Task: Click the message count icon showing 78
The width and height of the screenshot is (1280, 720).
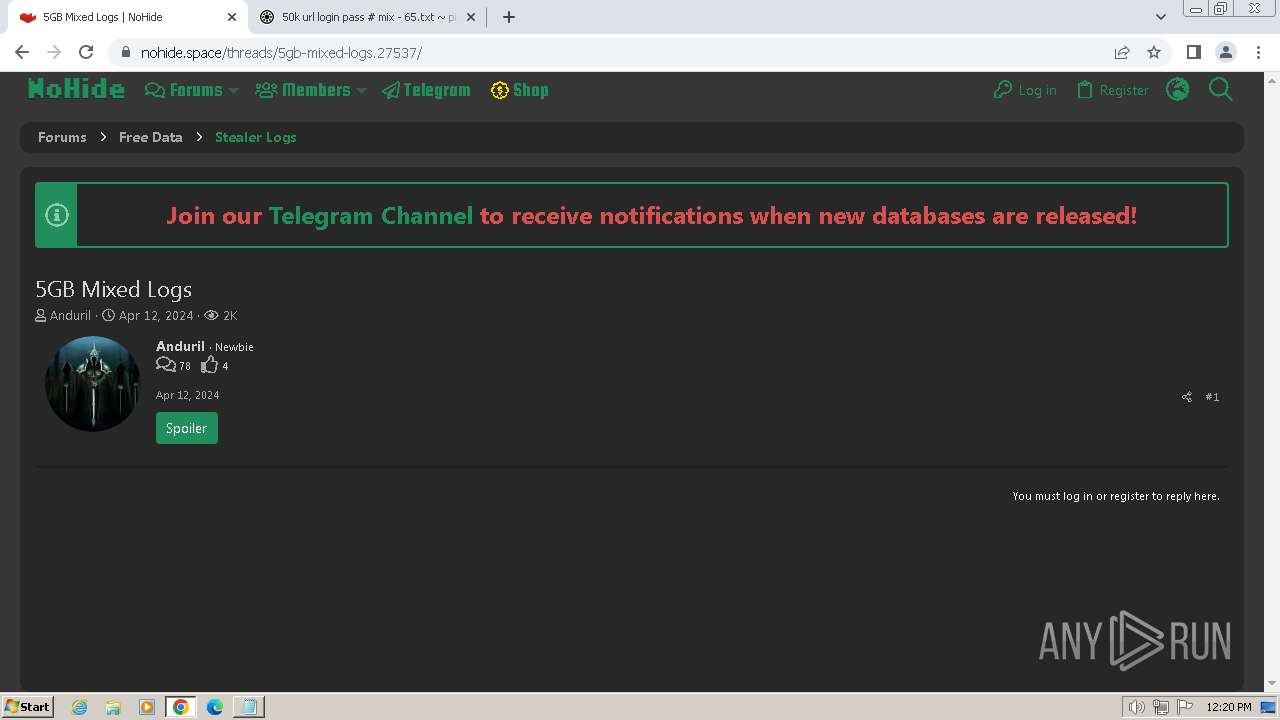Action: click(x=166, y=365)
